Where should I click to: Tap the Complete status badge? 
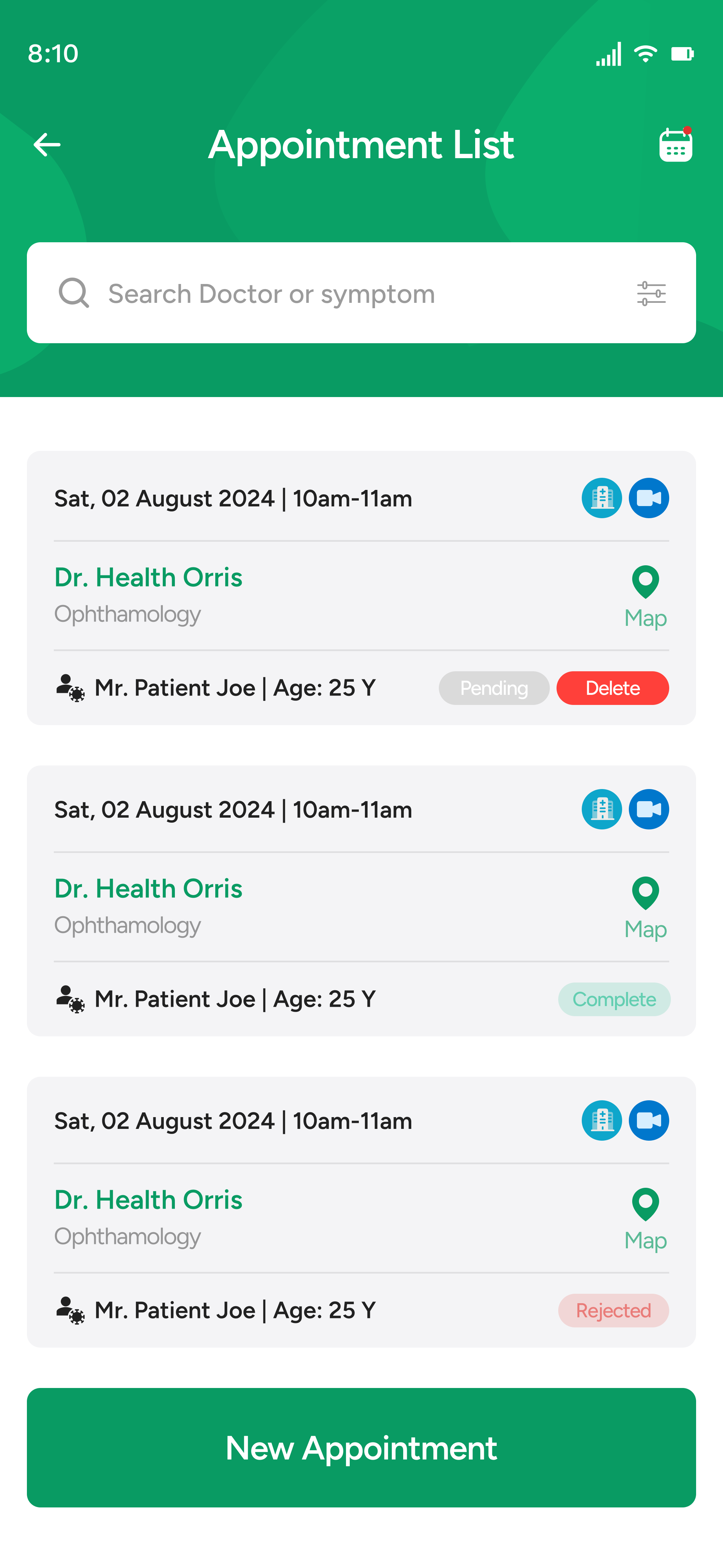point(613,999)
